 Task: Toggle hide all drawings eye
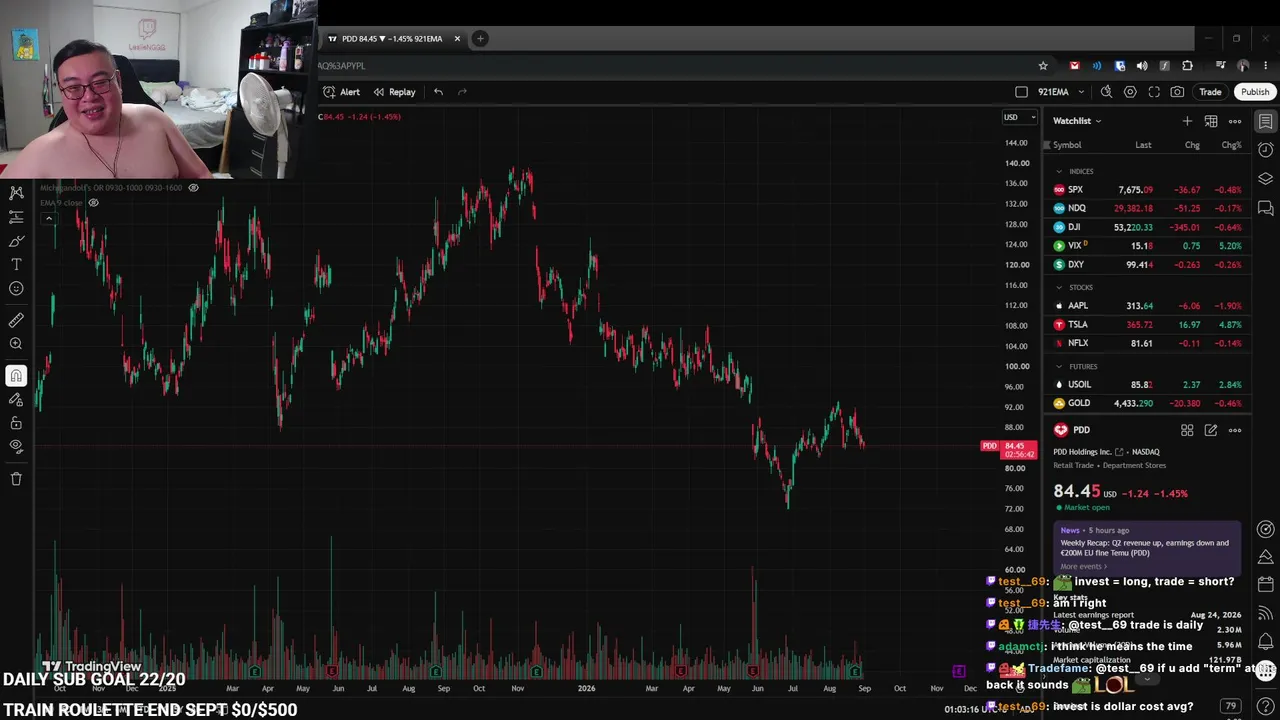(x=16, y=446)
